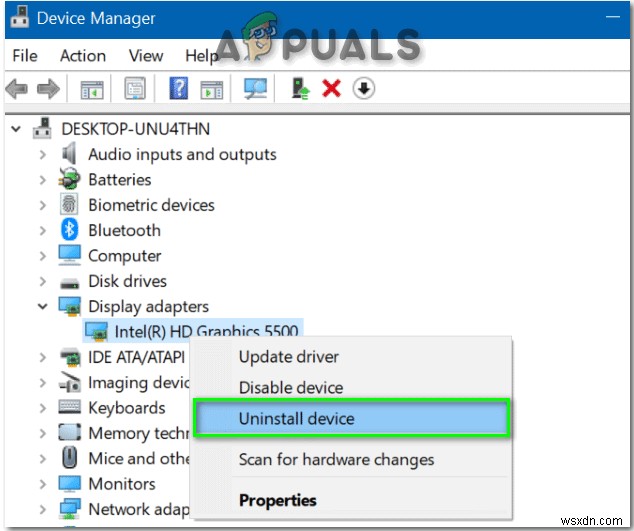This screenshot has width=634, height=531.
Task: Click the DESKTOP-UNU4THN computer icon
Action: tap(42, 129)
